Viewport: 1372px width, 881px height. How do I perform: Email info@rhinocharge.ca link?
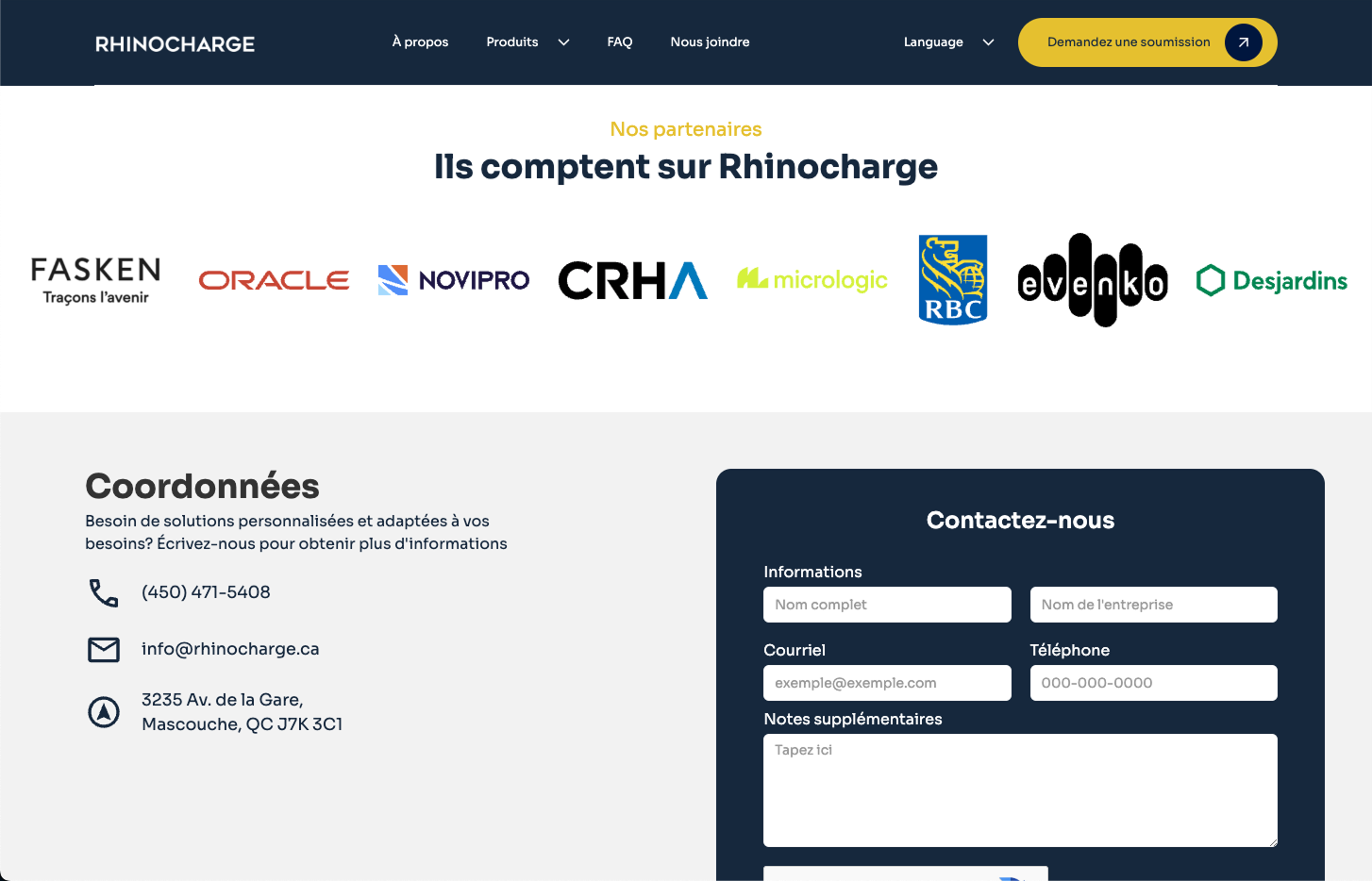click(x=230, y=649)
